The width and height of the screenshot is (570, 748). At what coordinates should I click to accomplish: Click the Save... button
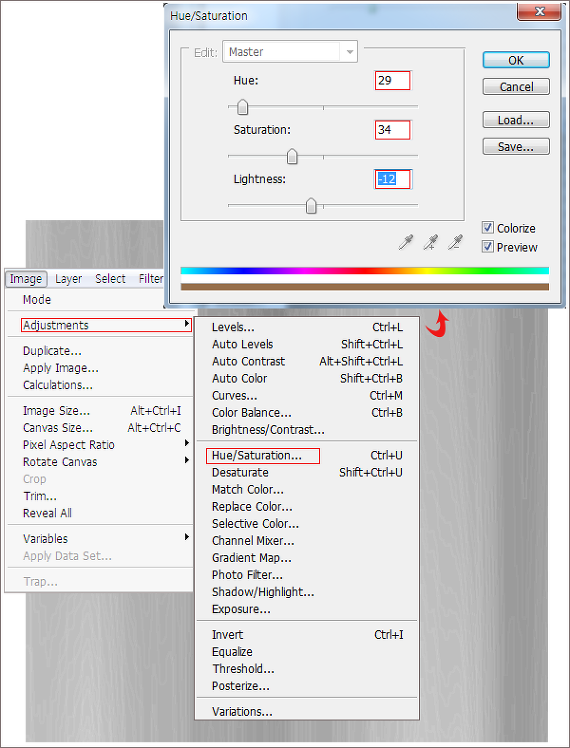(x=516, y=146)
